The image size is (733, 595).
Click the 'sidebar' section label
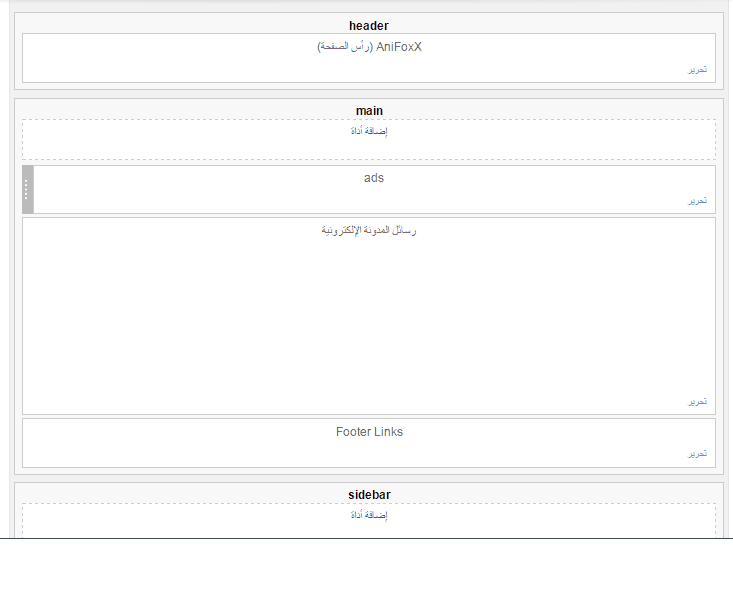click(369, 494)
